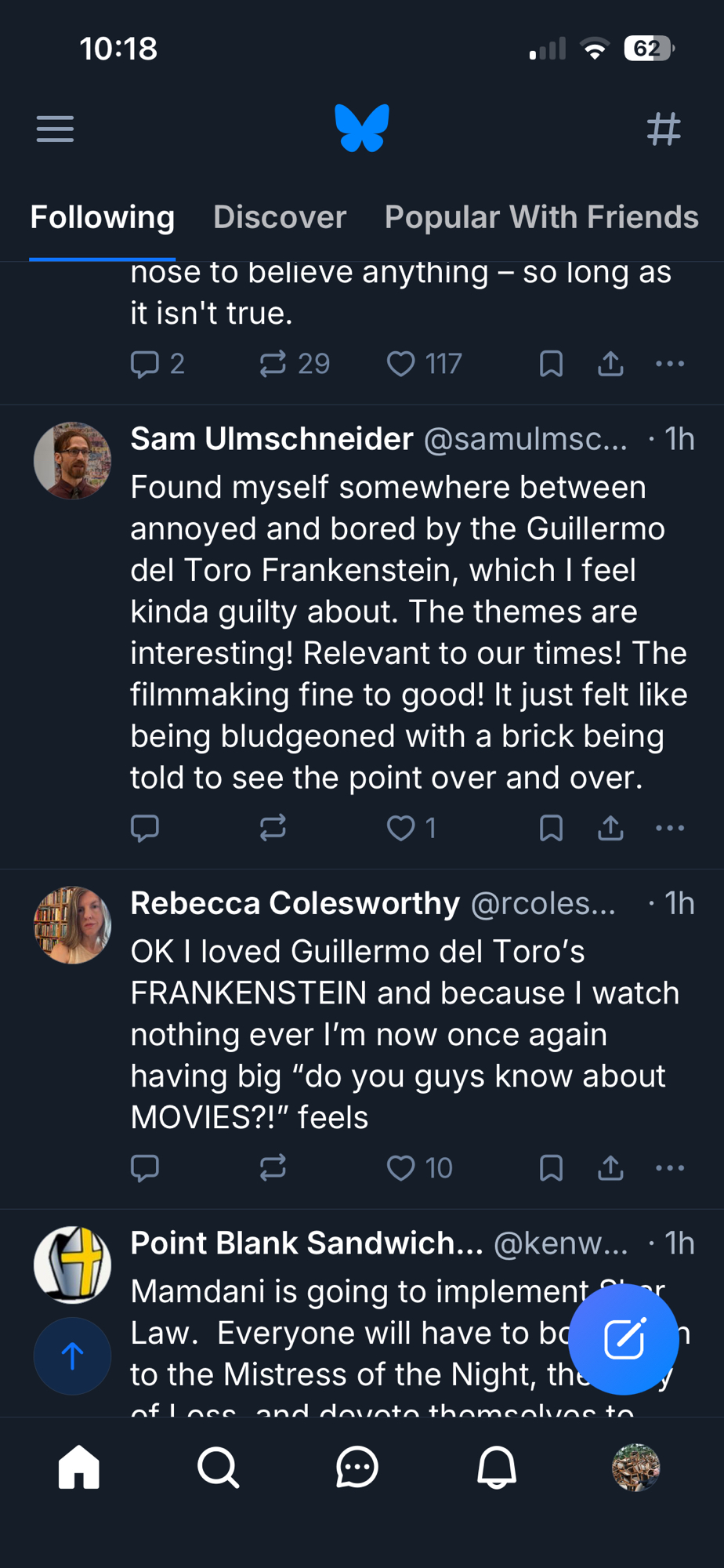724x1568 pixels.
Task: Reply to Sam Ulmschneider's post
Action: point(145,828)
